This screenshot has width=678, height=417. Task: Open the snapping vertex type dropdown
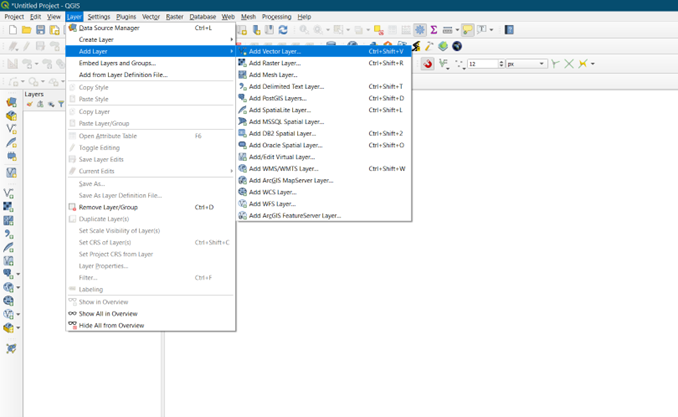460,64
